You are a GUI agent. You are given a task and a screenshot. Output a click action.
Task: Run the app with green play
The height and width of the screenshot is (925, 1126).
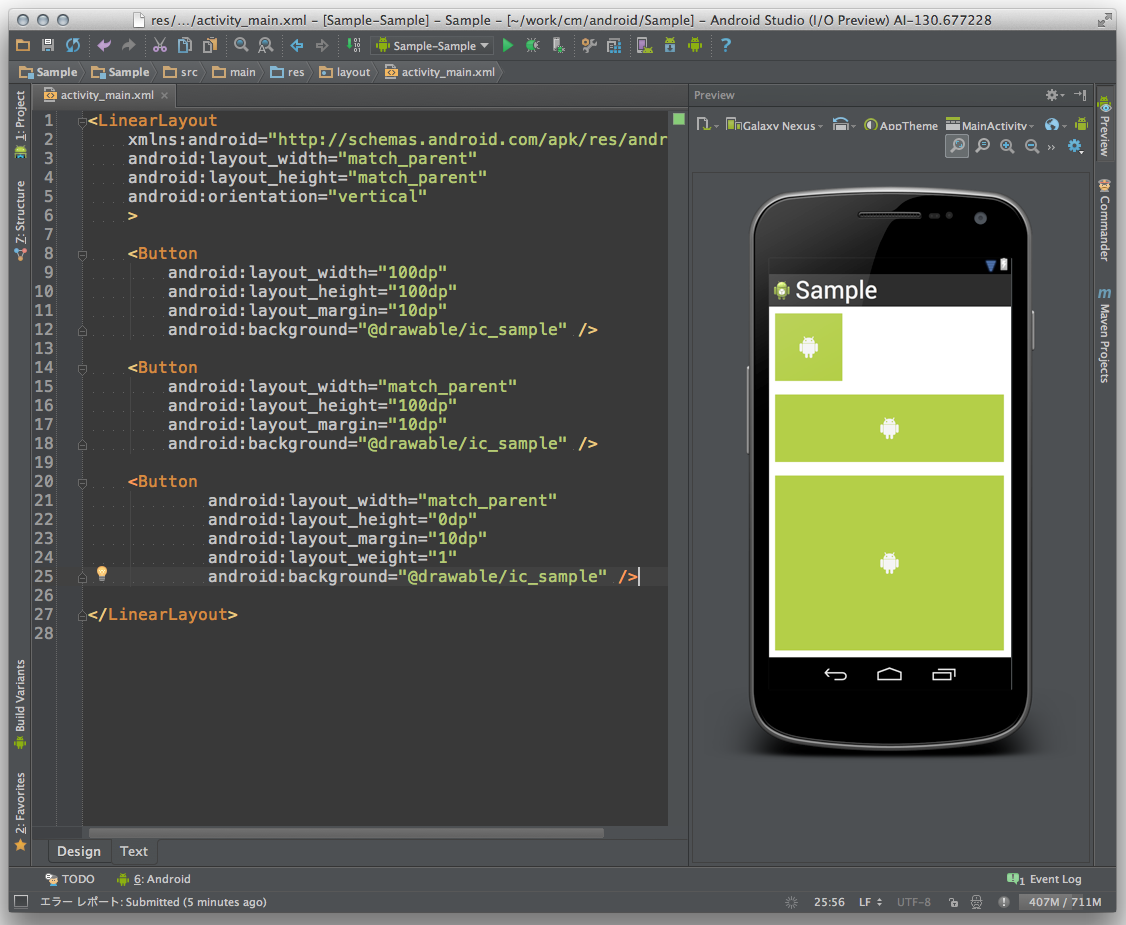(x=508, y=46)
